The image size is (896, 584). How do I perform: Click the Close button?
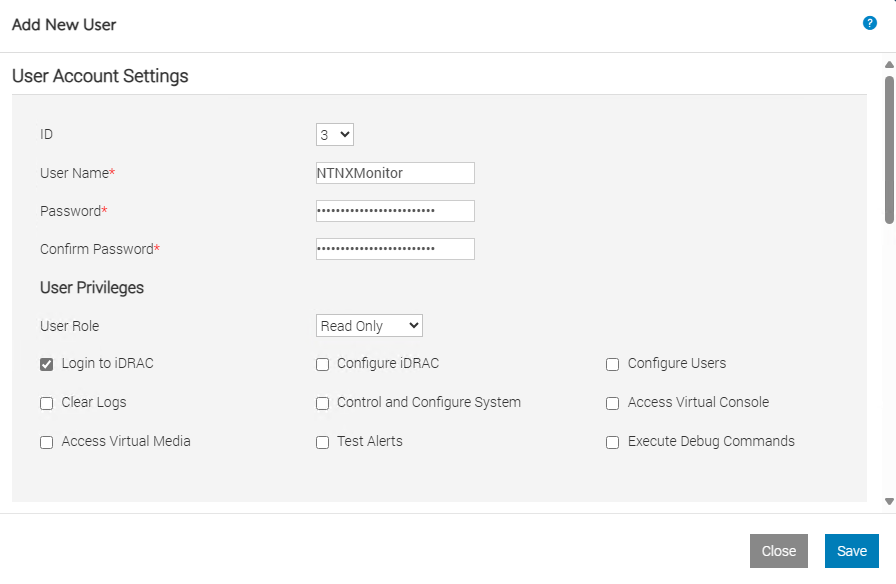[778, 551]
